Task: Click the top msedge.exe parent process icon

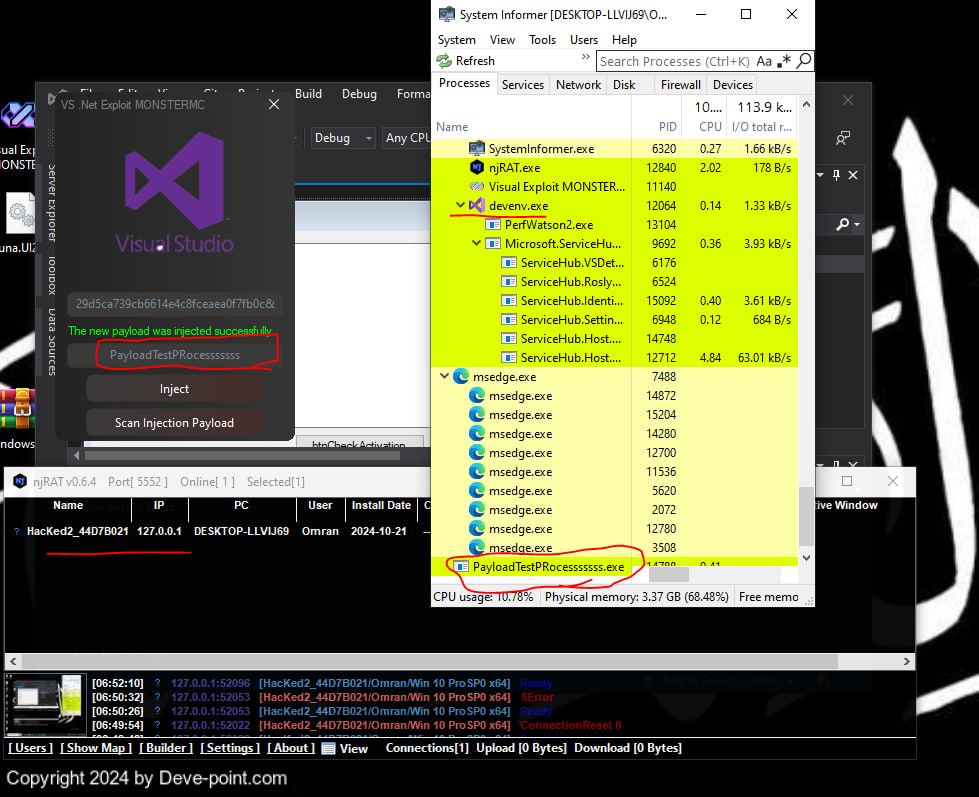Action: point(461,377)
